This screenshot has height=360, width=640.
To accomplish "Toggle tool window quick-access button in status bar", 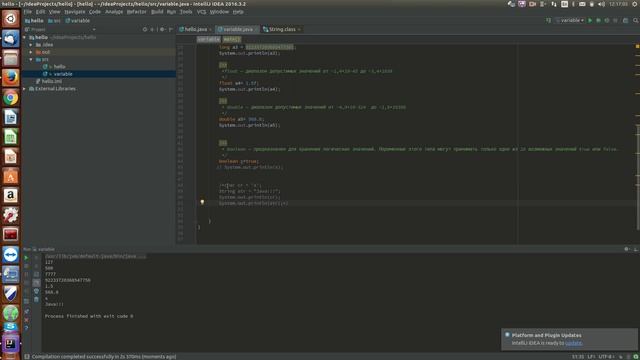I will 27,357.
